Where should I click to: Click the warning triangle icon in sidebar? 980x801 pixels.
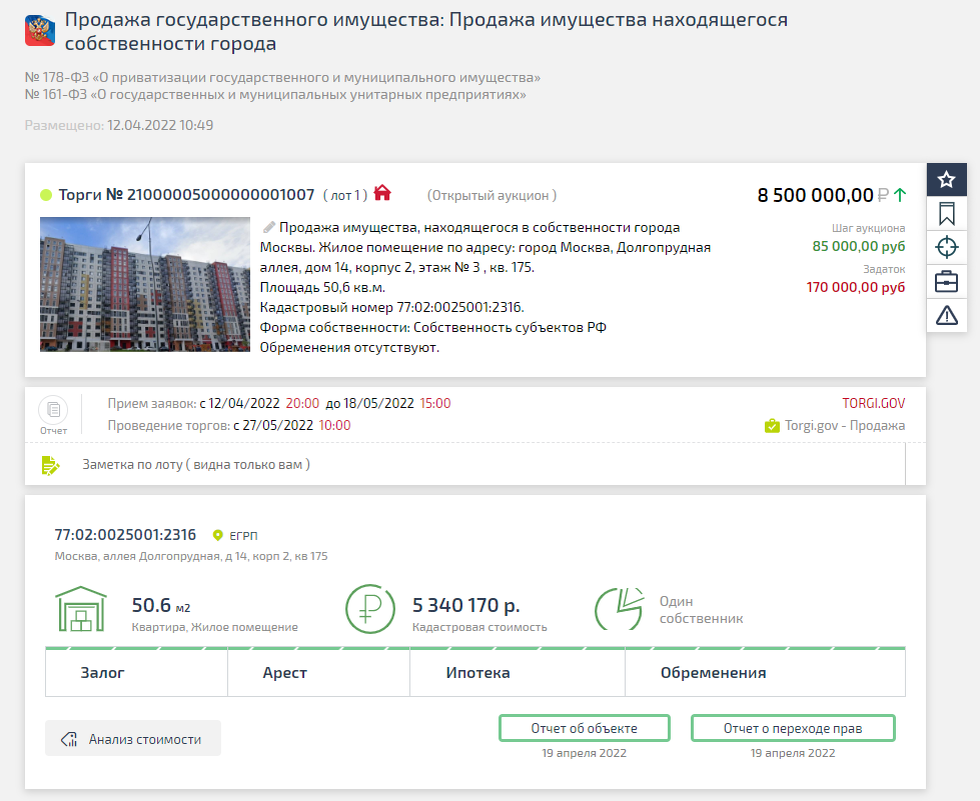pos(946,315)
